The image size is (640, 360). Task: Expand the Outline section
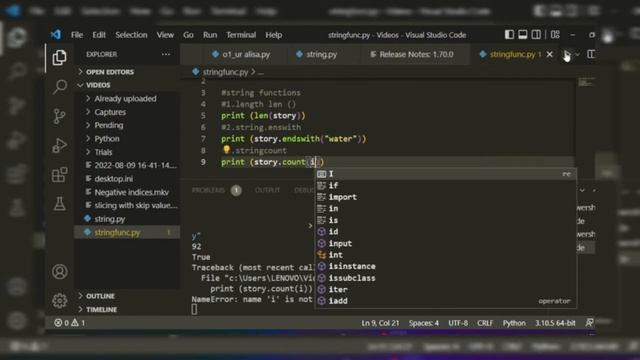[x=127, y=296]
